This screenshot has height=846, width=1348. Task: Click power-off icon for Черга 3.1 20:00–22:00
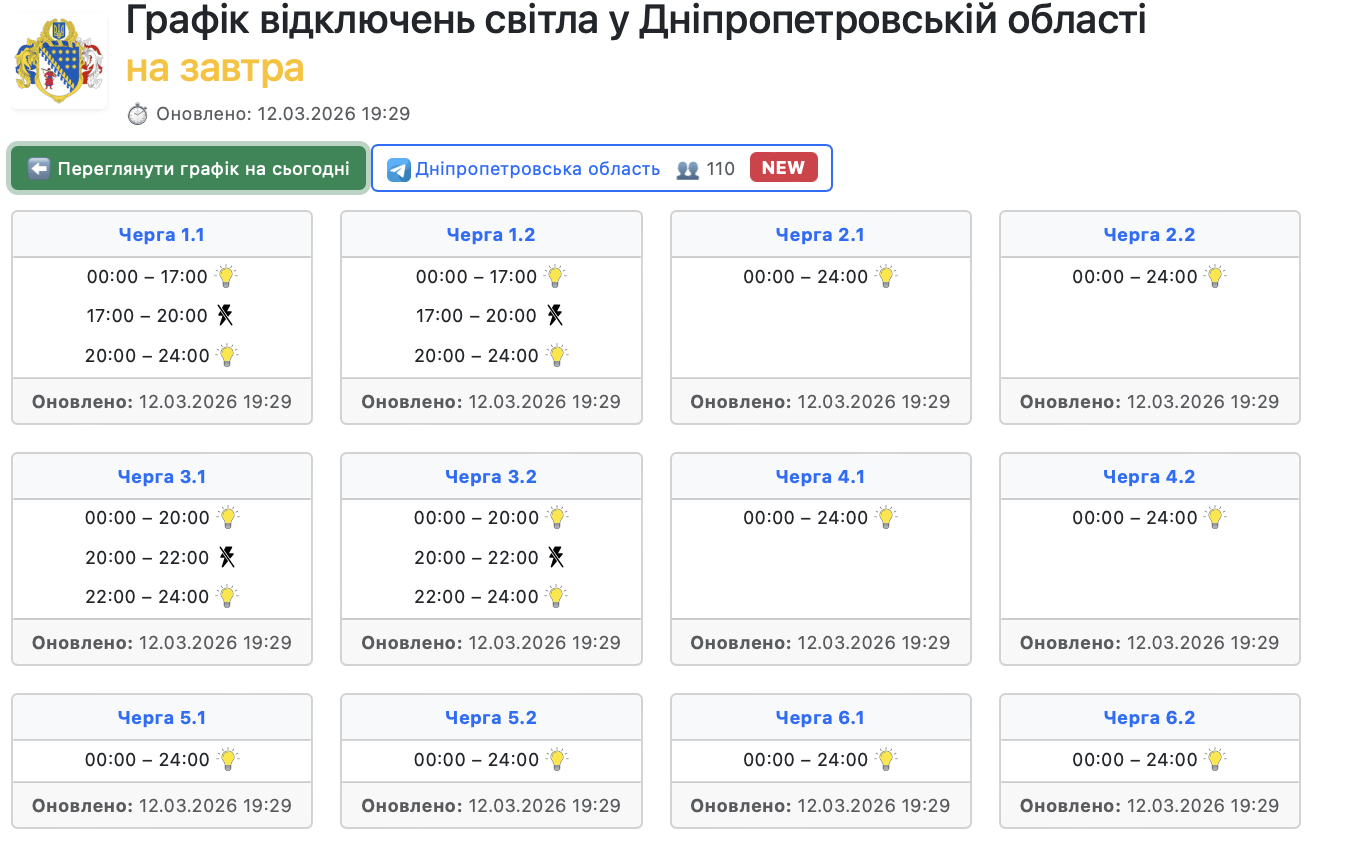tap(227, 557)
